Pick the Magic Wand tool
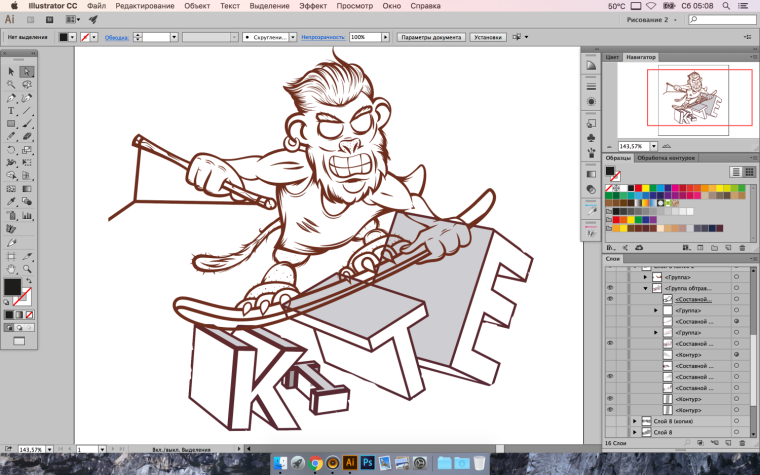 tap(11, 84)
